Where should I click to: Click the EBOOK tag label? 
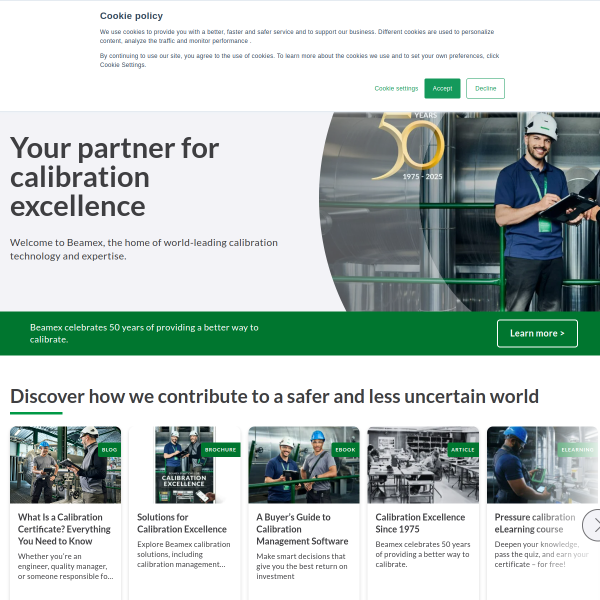click(x=345, y=450)
